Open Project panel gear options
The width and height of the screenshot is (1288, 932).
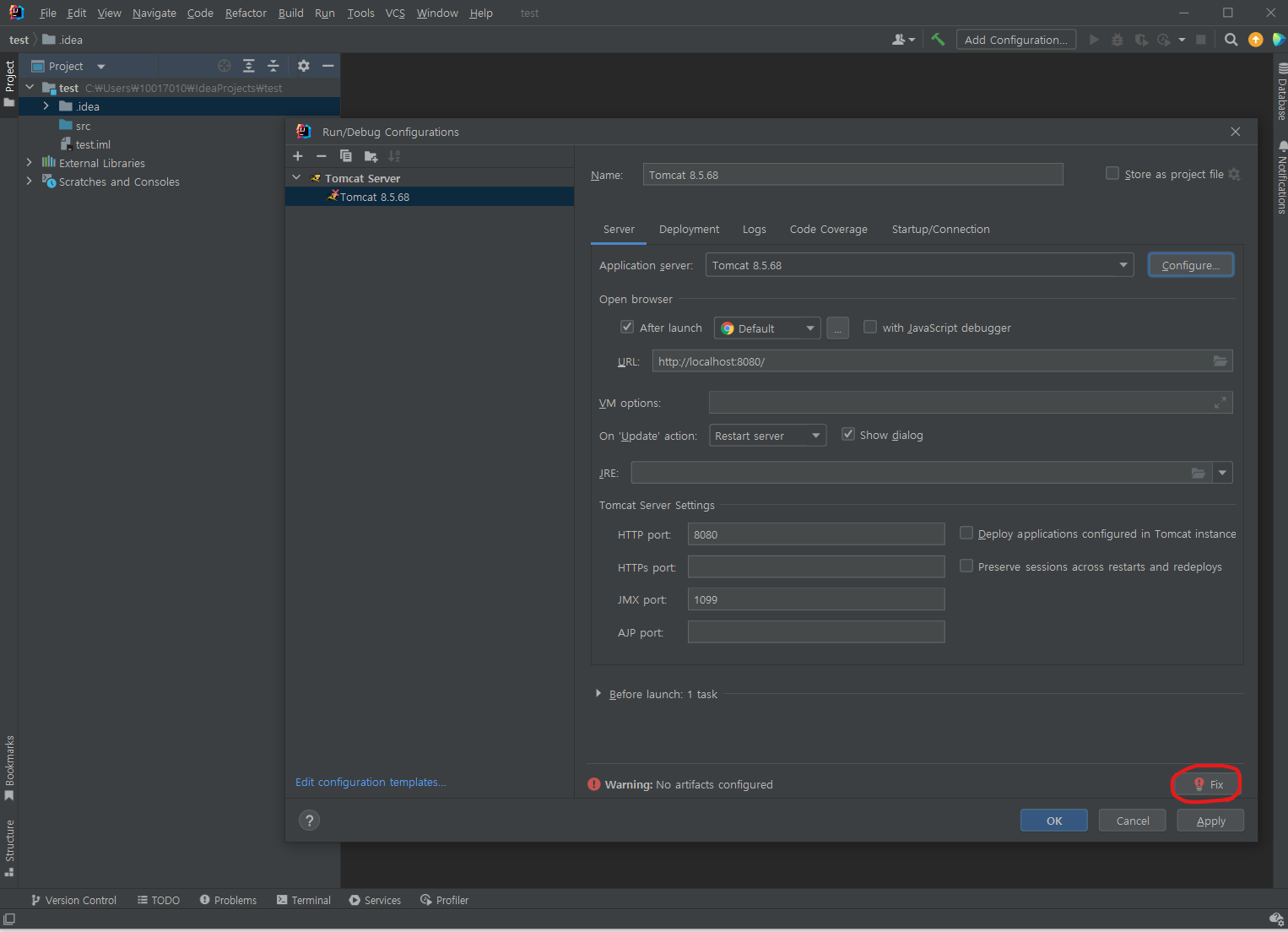click(304, 66)
